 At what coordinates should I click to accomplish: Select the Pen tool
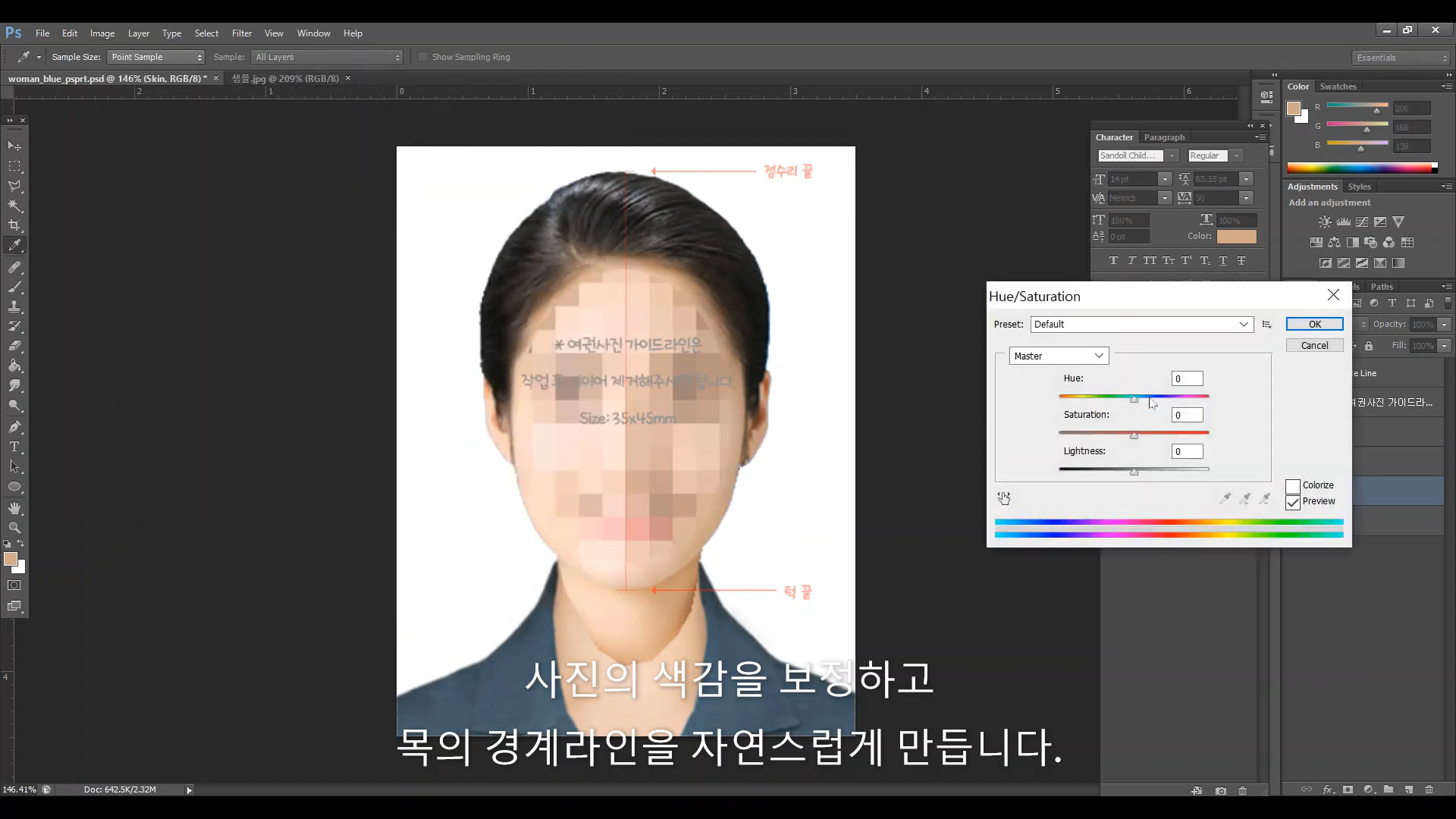14,427
